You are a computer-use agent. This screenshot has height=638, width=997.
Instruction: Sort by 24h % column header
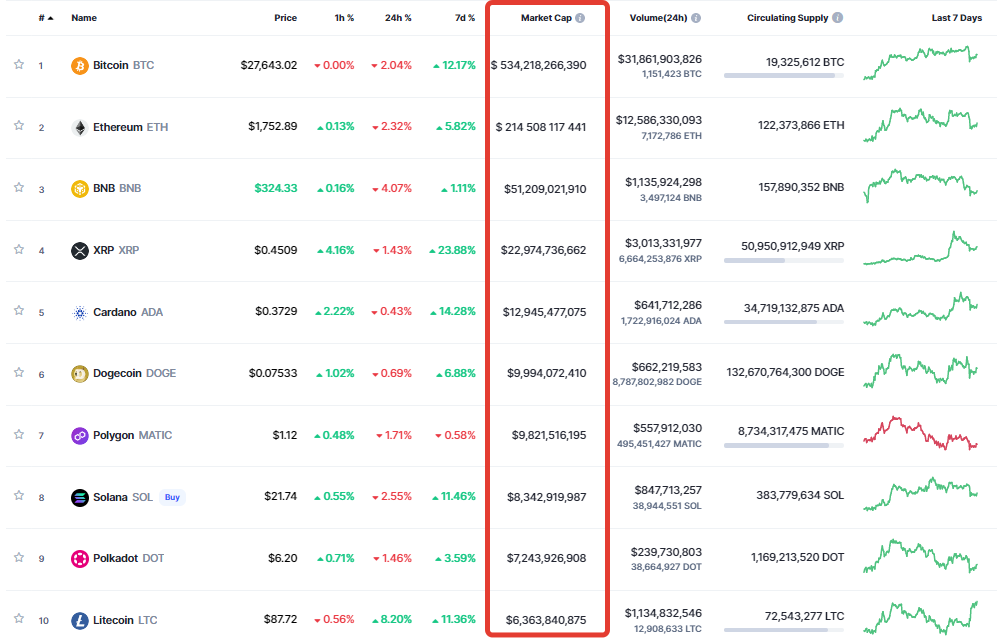[400, 18]
